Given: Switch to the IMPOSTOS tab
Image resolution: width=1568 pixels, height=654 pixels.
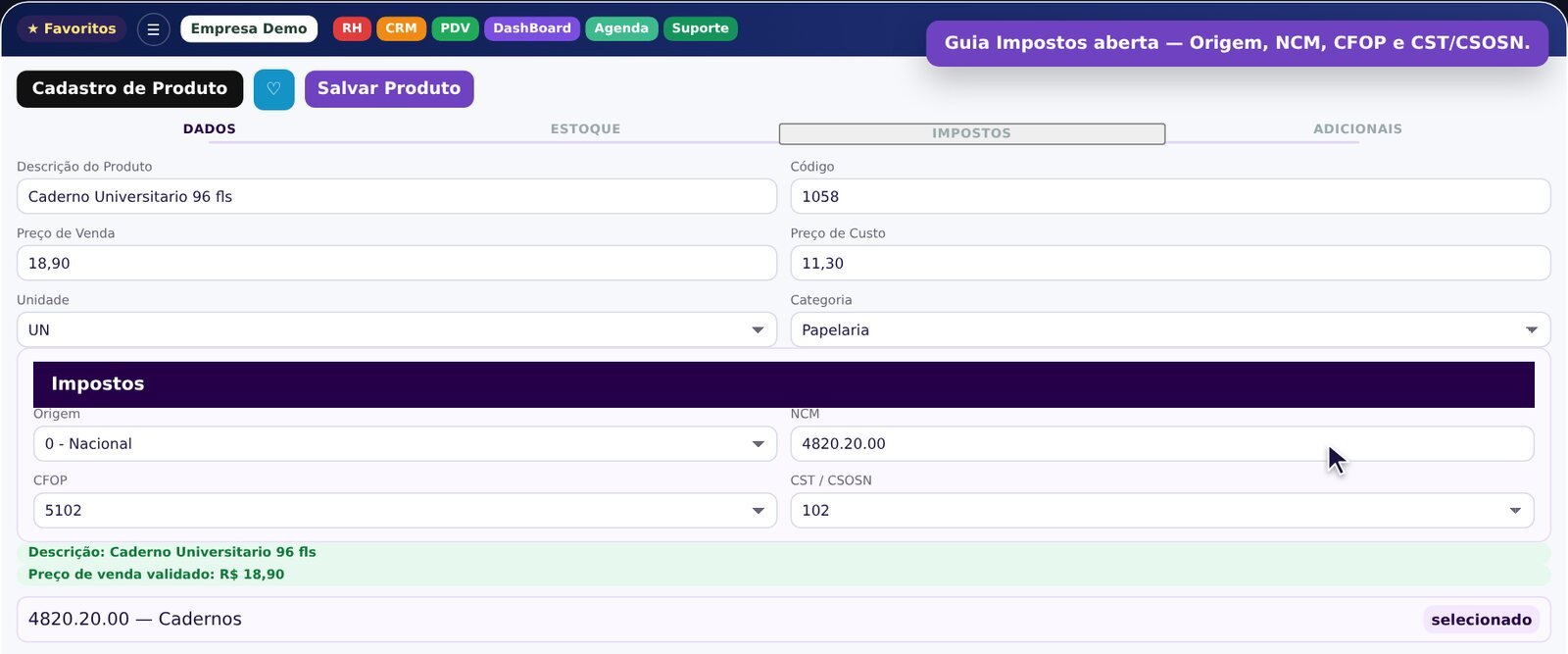Looking at the screenshot, I should point(972,133).
